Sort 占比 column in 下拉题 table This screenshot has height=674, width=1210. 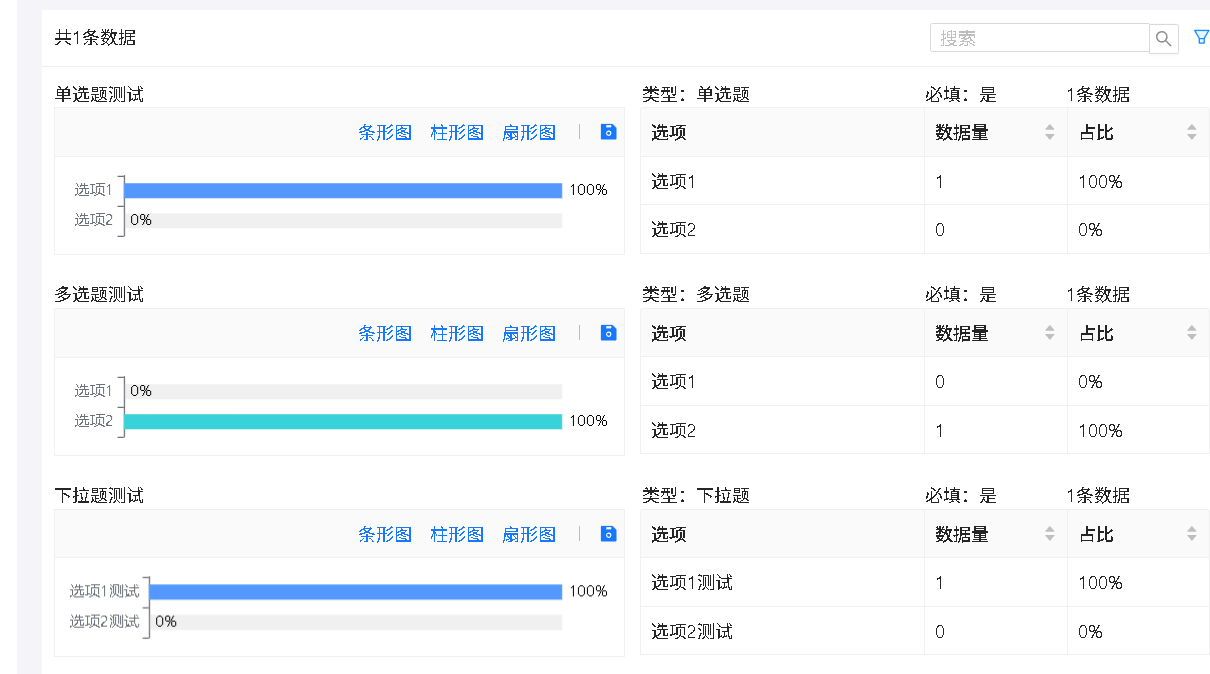1191,534
